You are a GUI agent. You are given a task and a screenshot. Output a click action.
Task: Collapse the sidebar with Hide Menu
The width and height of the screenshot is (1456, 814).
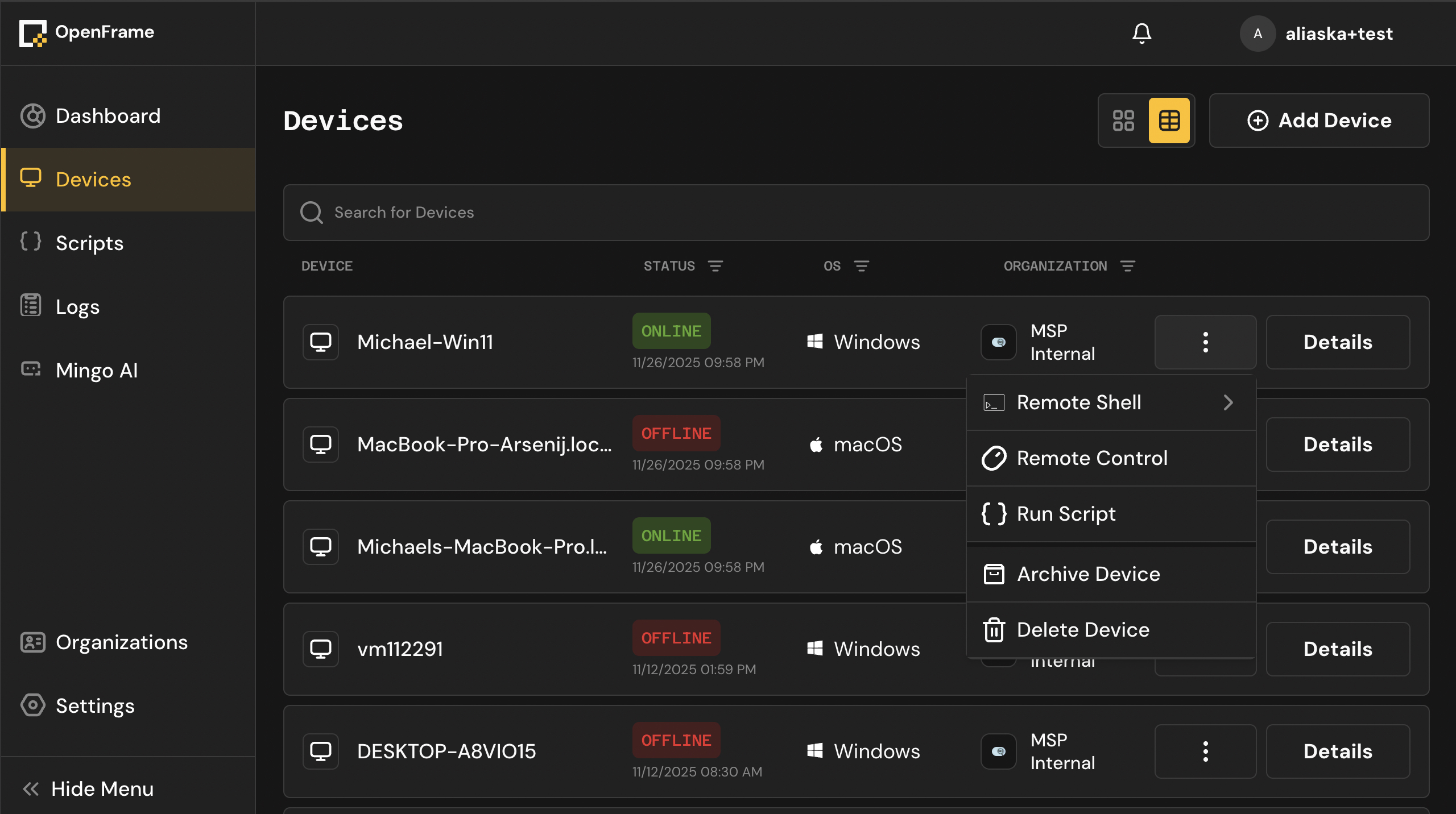tap(88, 789)
